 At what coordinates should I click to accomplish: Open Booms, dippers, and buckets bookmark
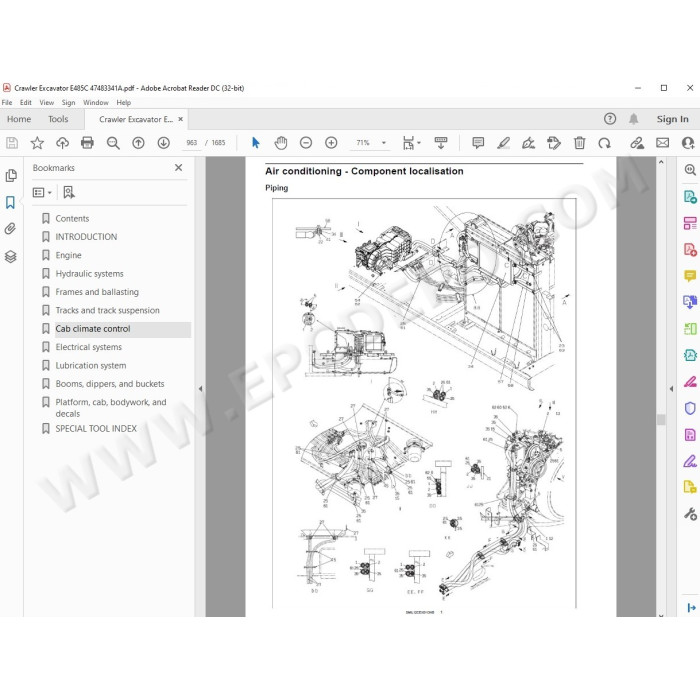pos(110,383)
